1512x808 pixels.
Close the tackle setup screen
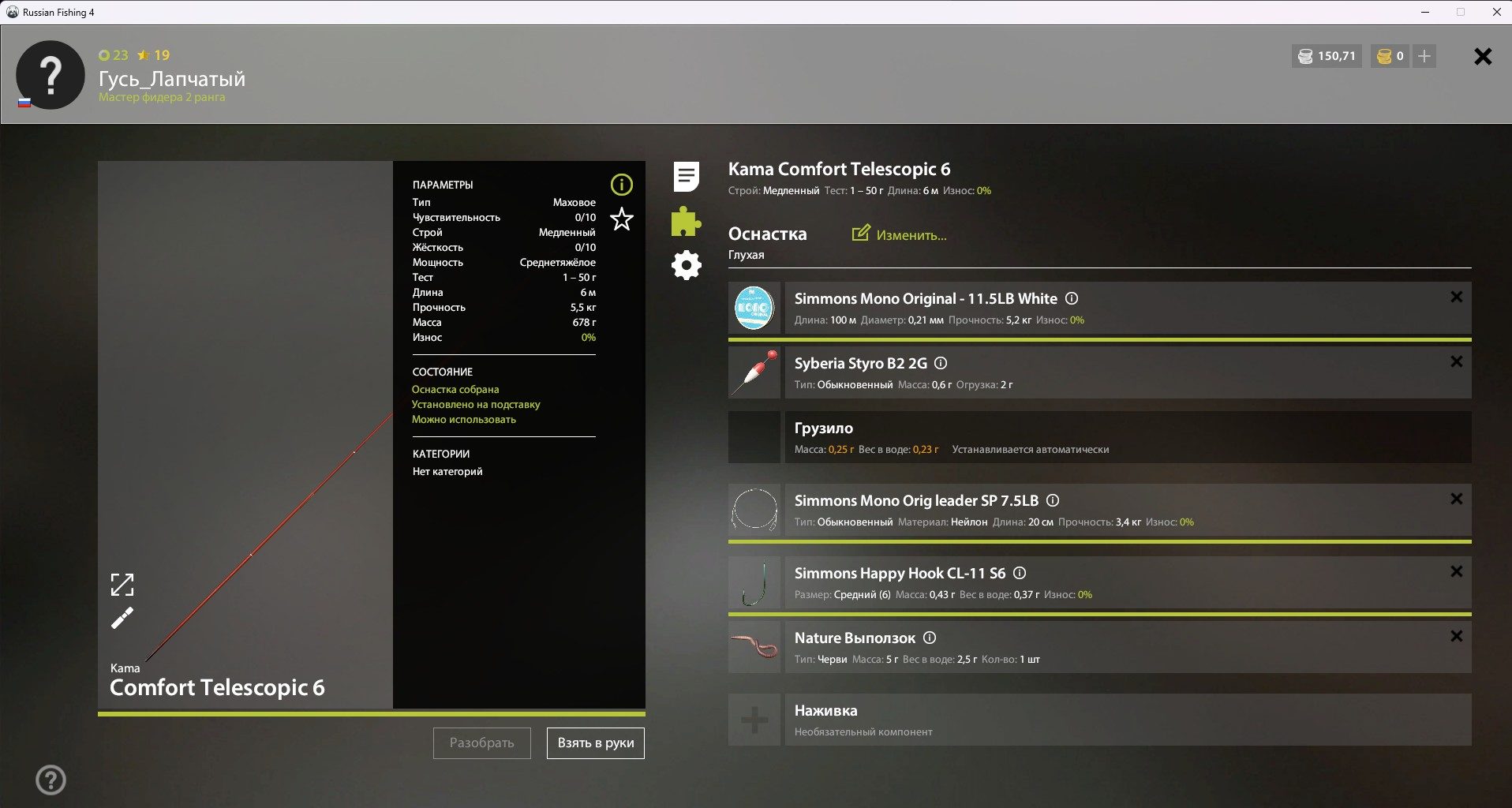click(1483, 56)
